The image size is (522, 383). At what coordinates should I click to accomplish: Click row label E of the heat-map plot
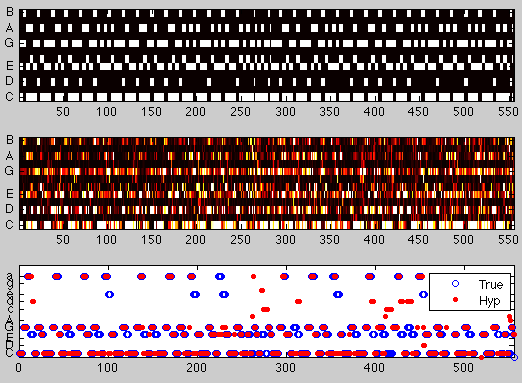[x=10, y=193]
